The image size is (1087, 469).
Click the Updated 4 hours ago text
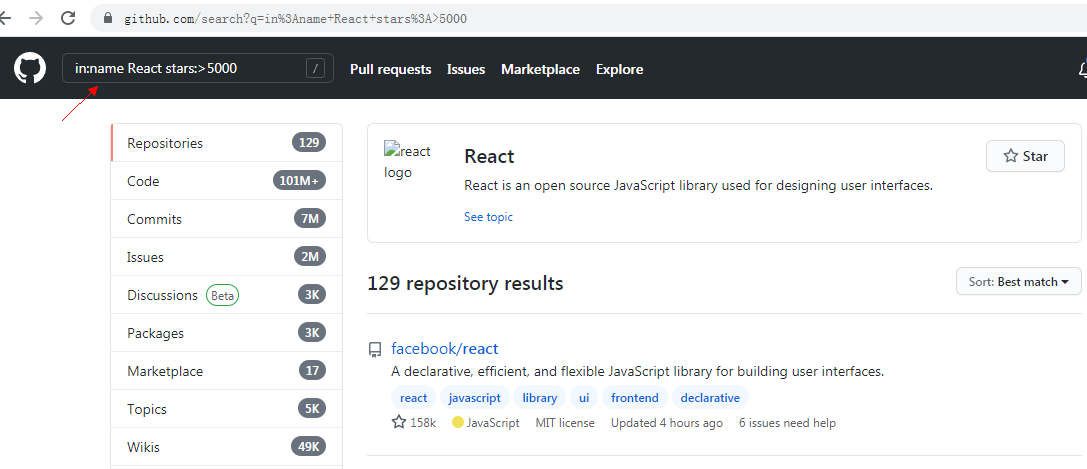[667, 423]
